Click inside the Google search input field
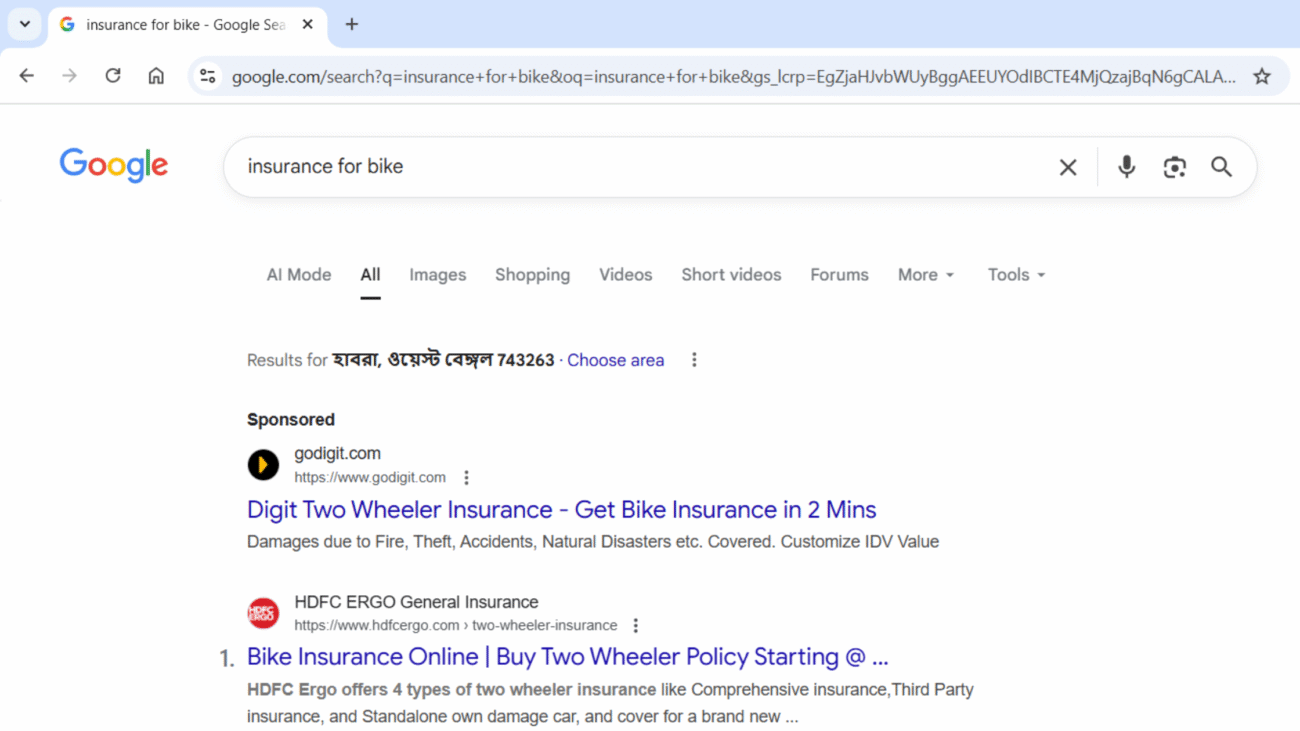Viewport: 1300px width, 731px height. [x=640, y=167]
